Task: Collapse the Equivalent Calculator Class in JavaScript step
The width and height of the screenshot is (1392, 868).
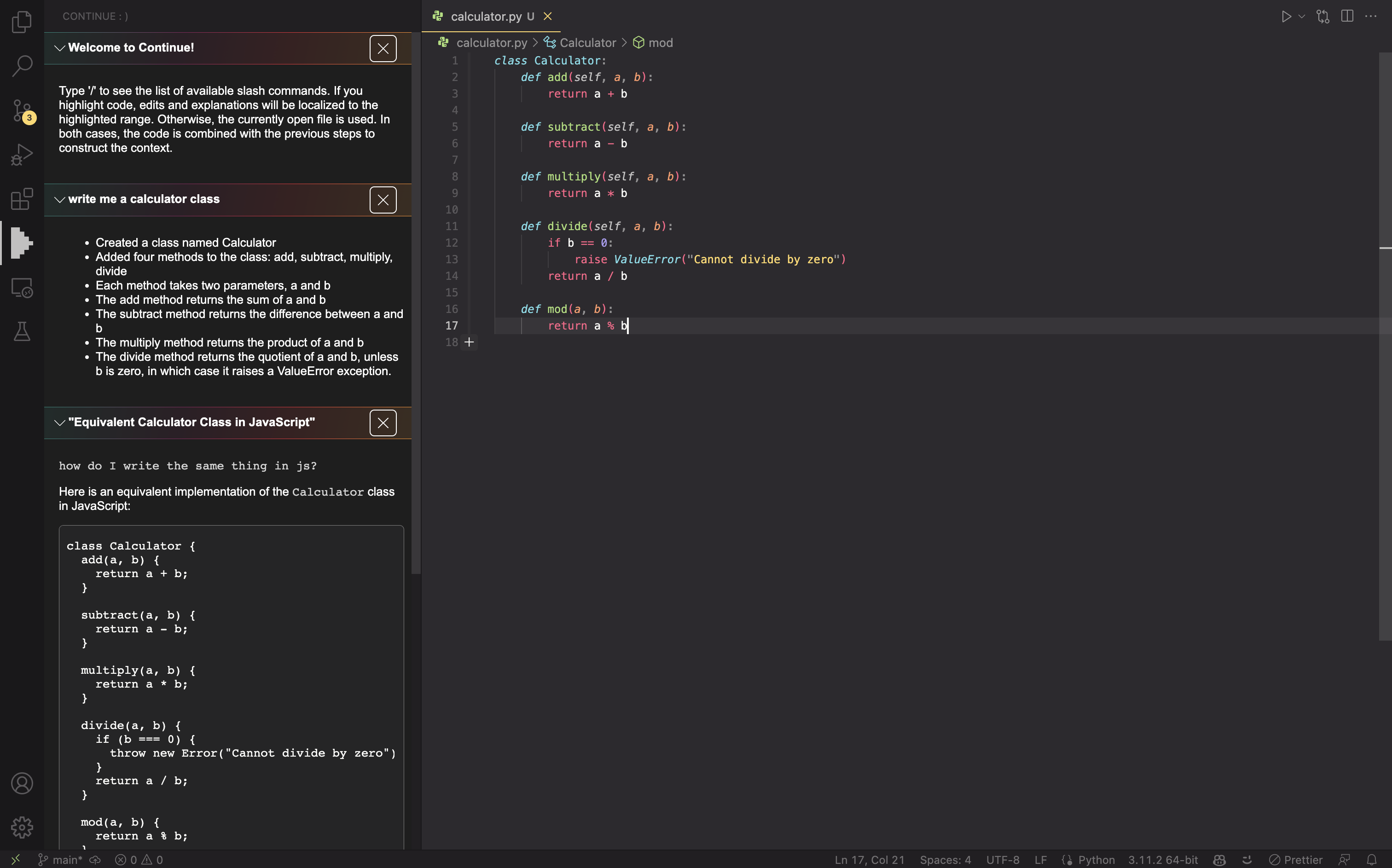Action: (x=60, y=422)
